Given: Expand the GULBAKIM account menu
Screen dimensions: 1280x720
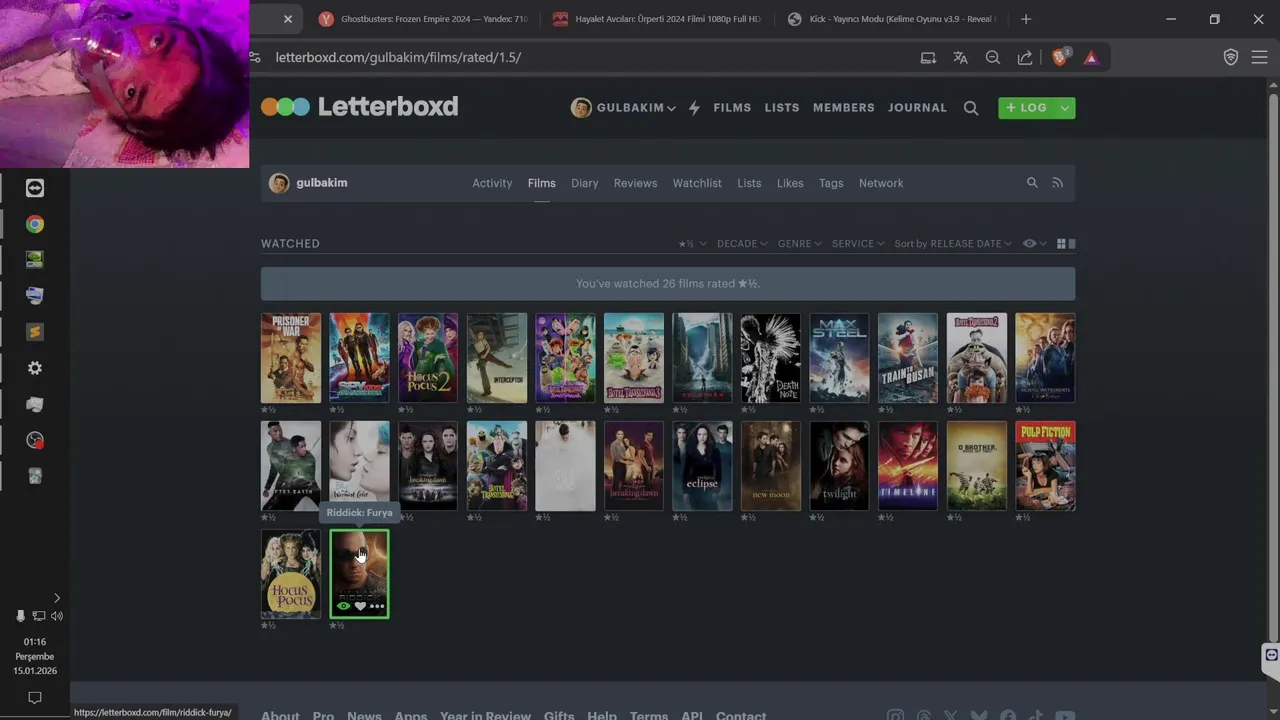Looking at the screenshot, I should [623, 108].
